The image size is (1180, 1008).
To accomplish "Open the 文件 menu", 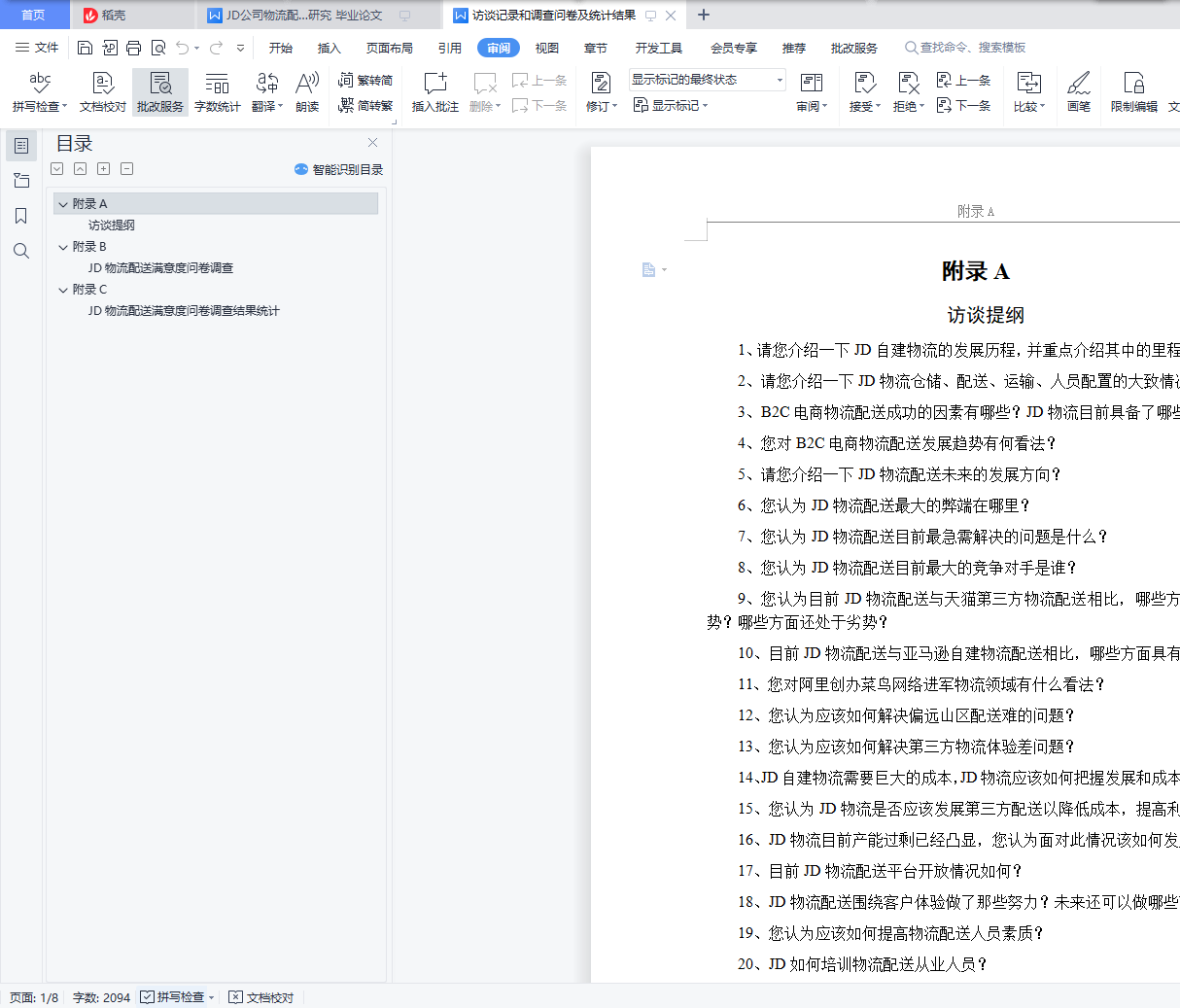I will [x=37, y=48].
